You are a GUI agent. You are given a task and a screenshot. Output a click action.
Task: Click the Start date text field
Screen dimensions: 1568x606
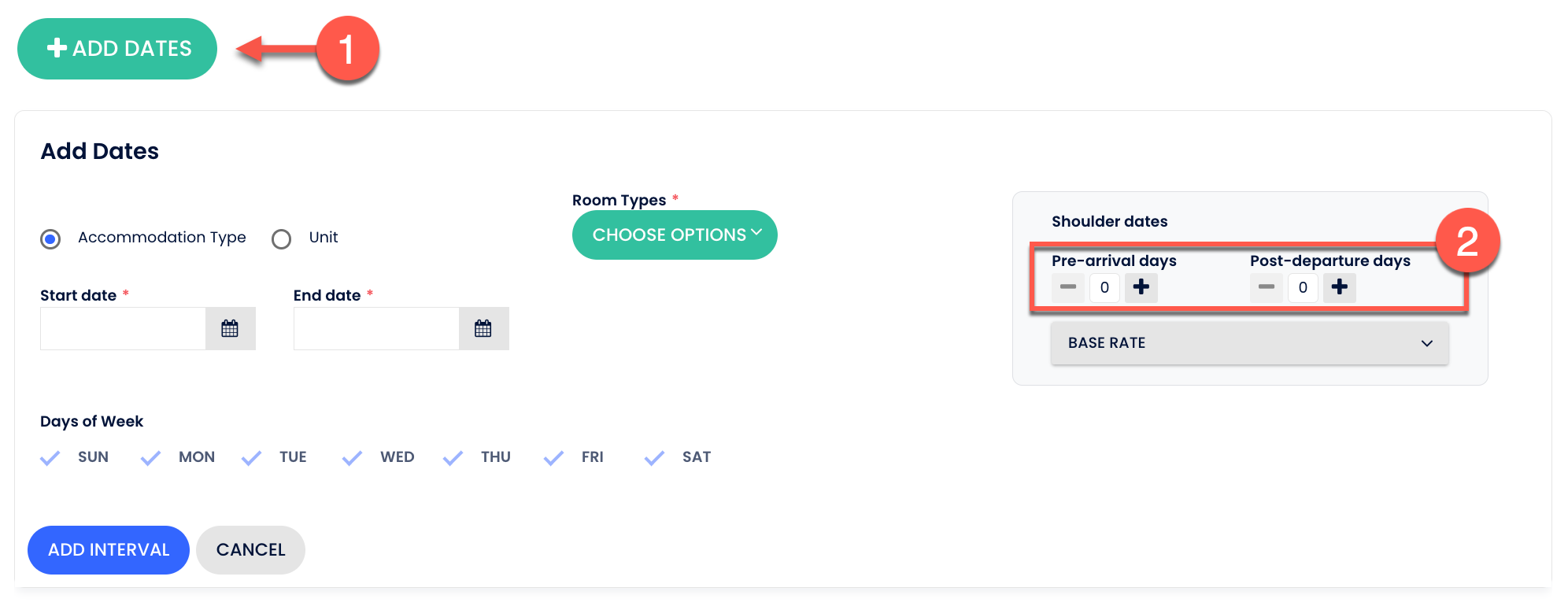pyautogui.click(x=124, y=328)
